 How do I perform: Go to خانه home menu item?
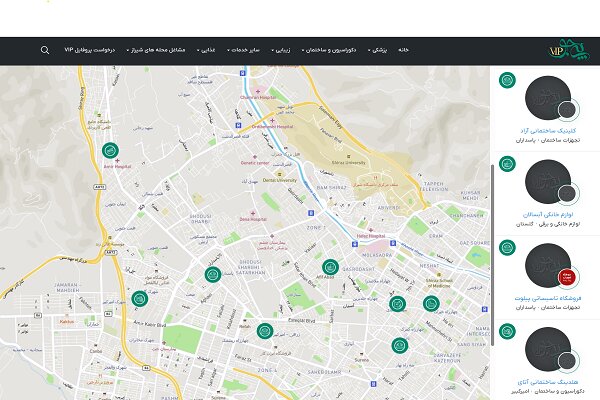point(403,50)
